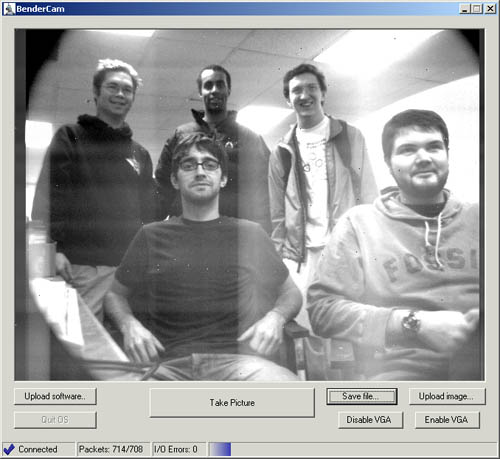Click the Upload image button
The image size is (500, 459).
pos(447,396)
